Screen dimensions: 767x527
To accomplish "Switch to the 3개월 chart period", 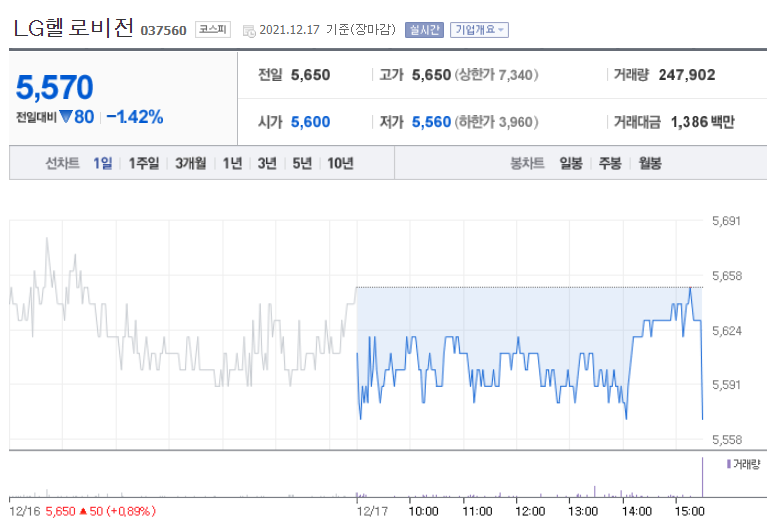I will tap(191, 163).
